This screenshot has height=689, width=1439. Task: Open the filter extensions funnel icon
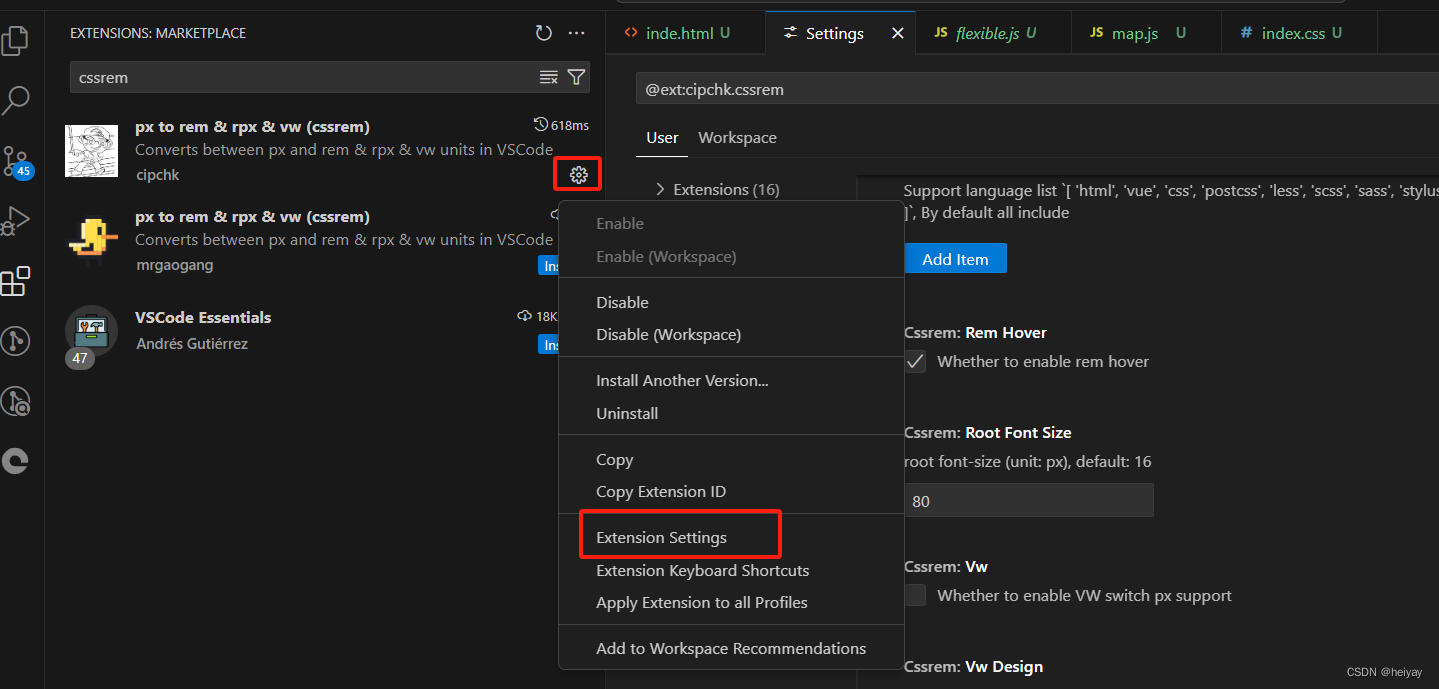point(576,77)
